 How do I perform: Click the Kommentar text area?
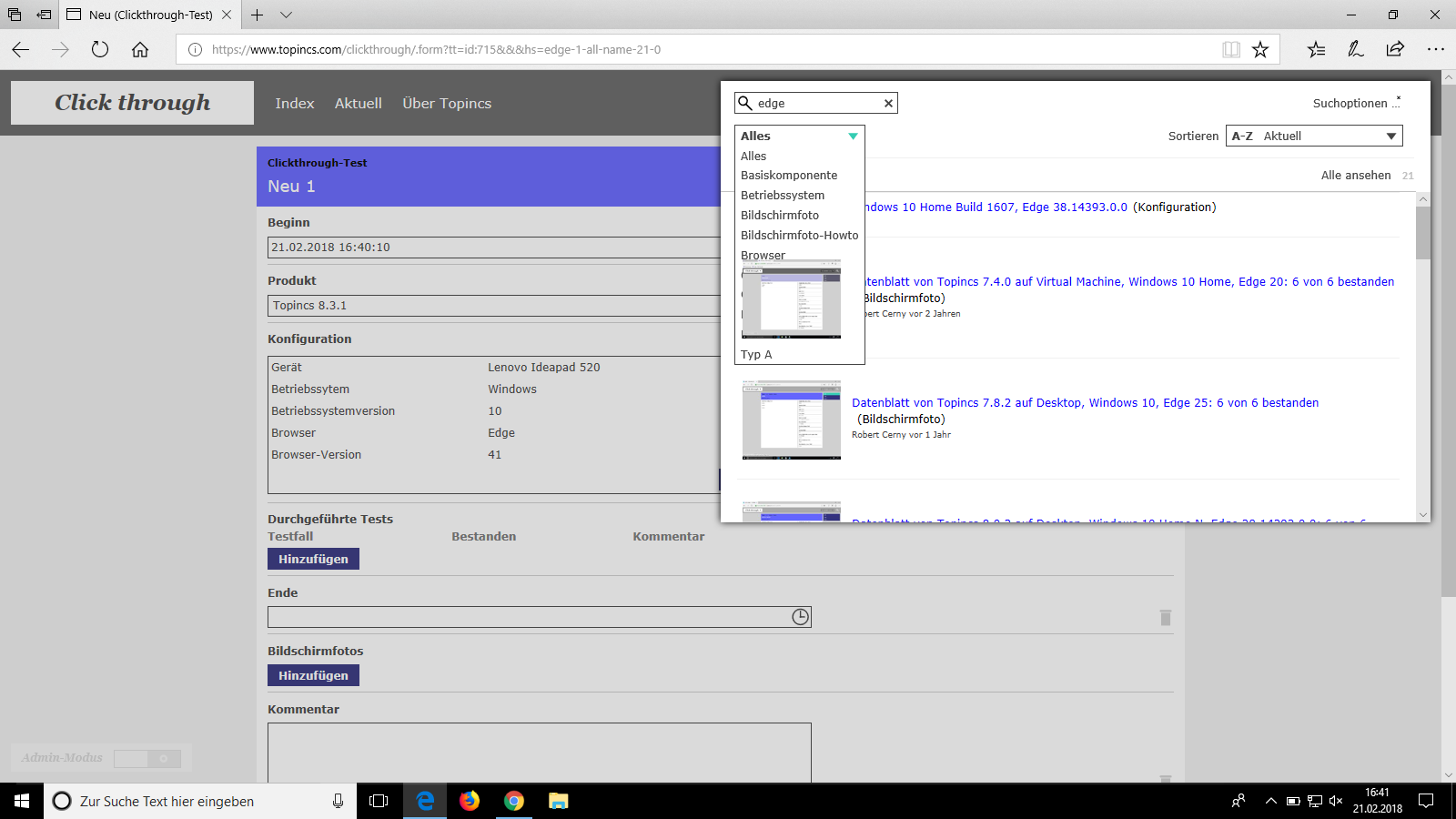coord(539,752)
